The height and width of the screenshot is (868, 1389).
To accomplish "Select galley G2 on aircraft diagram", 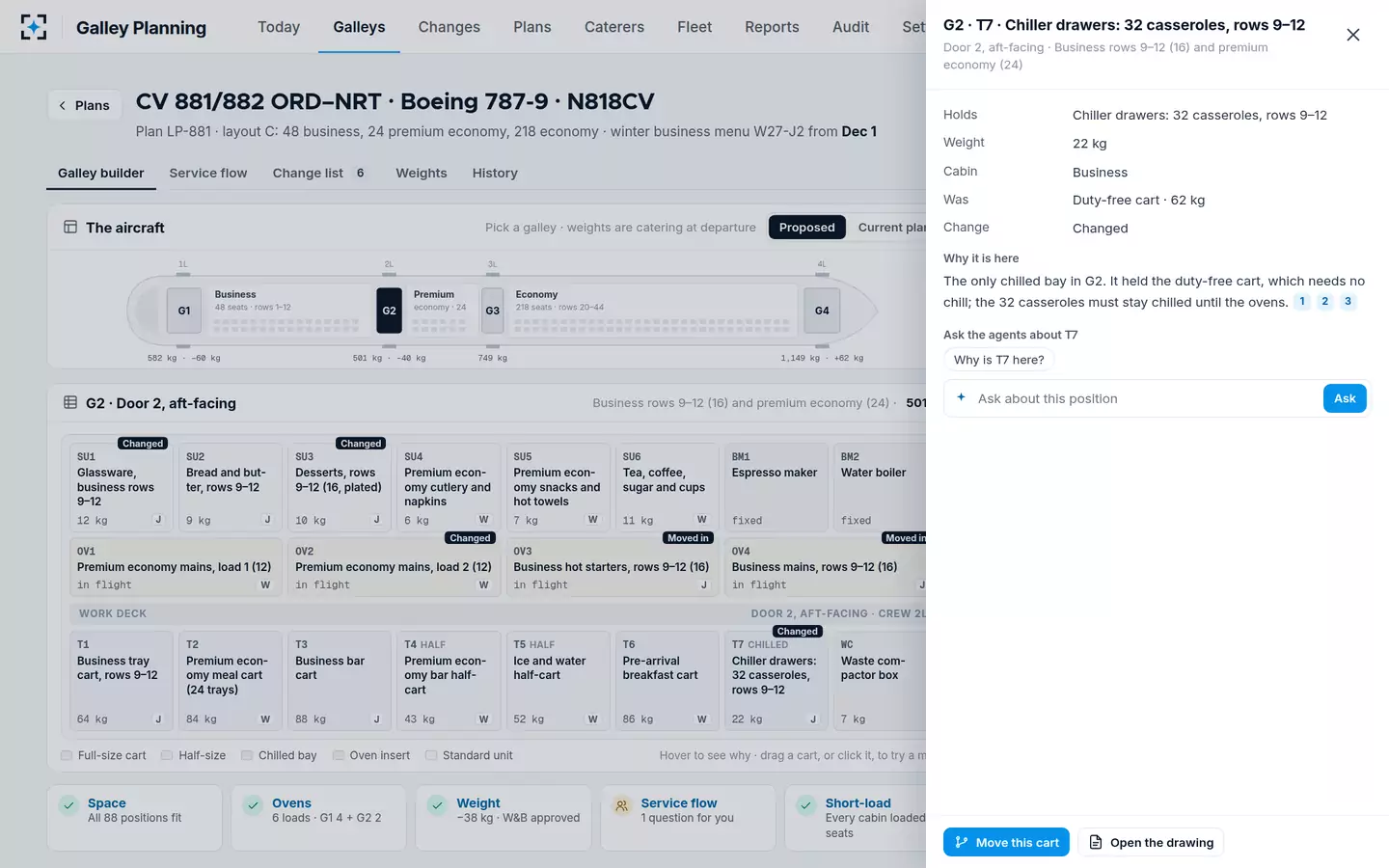I will point(390,311).
